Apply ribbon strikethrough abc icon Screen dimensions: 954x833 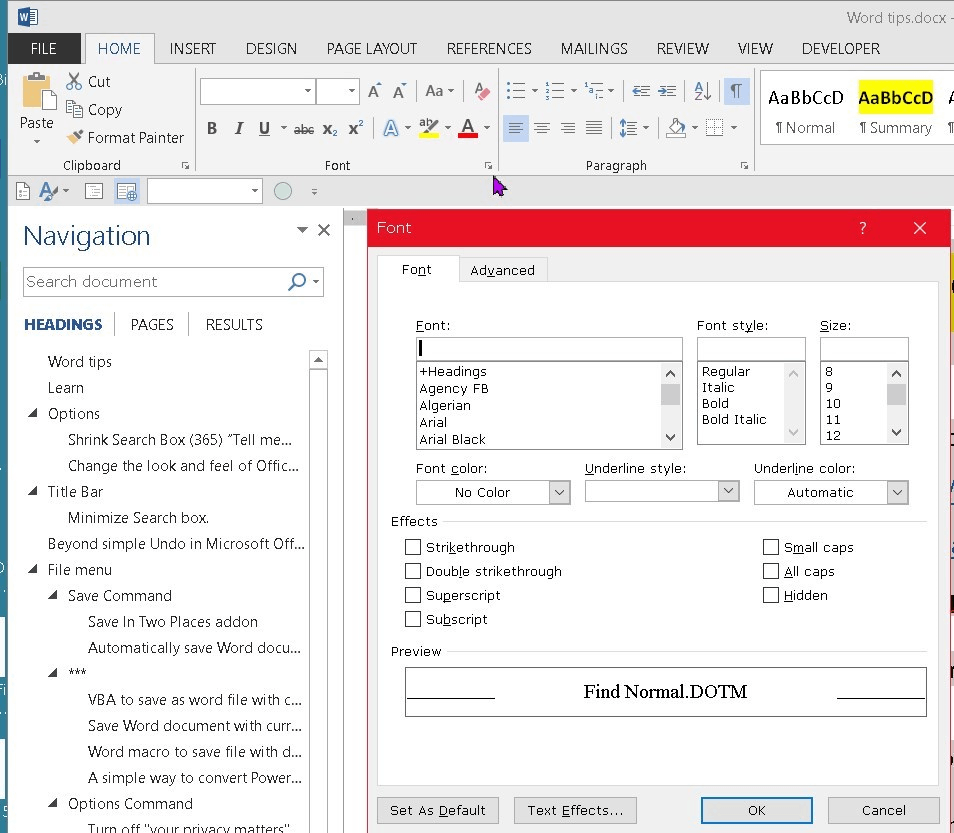304,129
